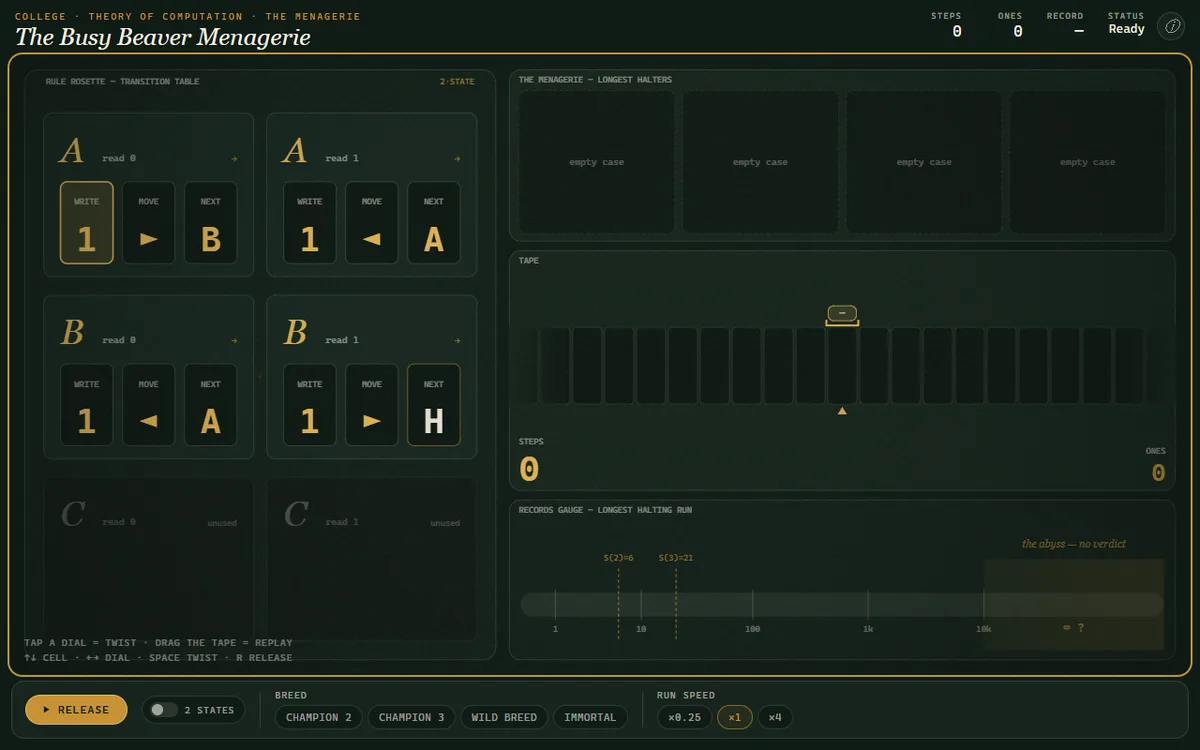Twist the B read 1 NEXT dial showing H
Image resolution: width=1200 pixels, height=750 pixels.
point(434,405)
